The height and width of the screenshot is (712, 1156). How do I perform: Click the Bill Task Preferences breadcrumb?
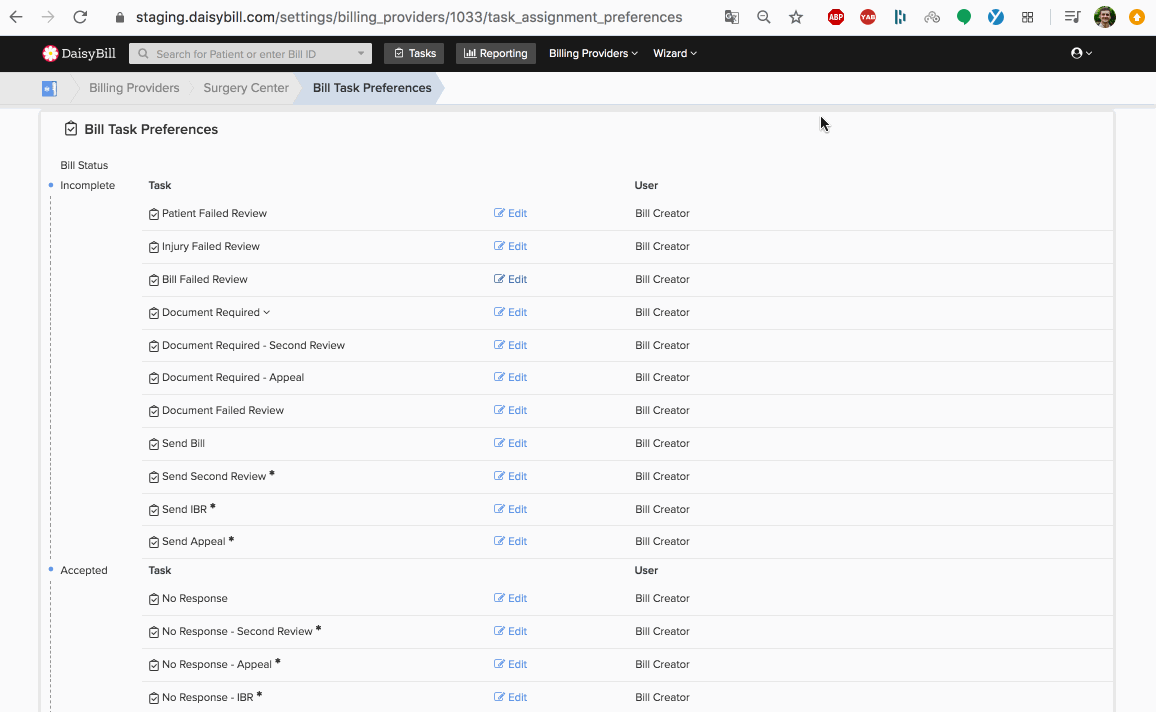click(372, 88)
